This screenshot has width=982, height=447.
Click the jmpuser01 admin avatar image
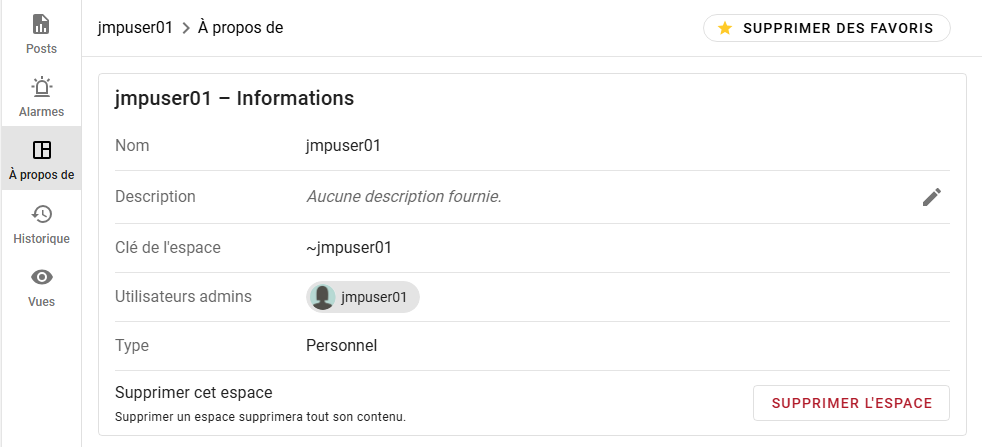point(322,297)
